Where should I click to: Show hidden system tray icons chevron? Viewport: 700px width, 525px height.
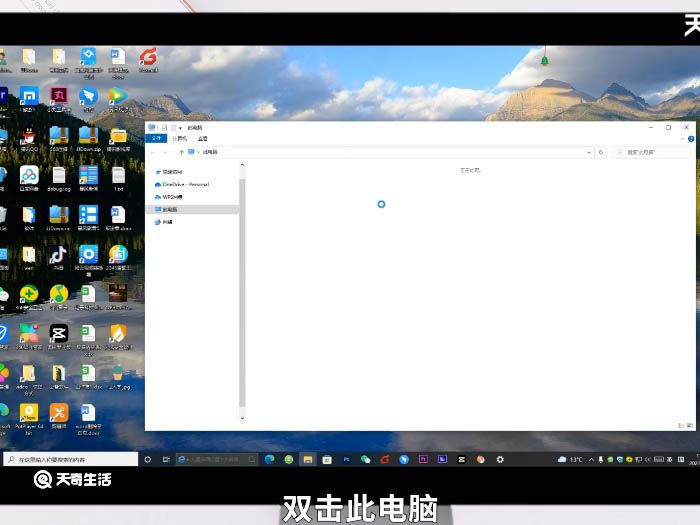click(592, 459)
